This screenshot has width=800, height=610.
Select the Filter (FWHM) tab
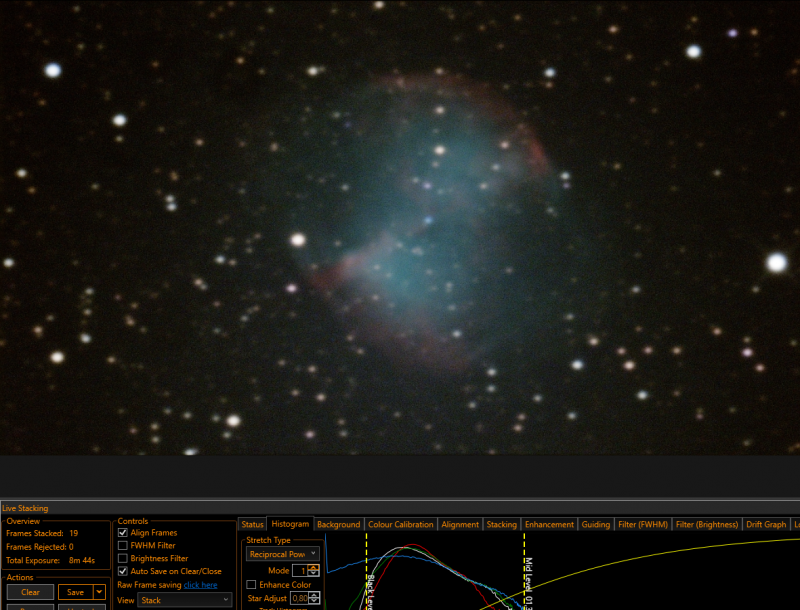[x=643, y=524]
